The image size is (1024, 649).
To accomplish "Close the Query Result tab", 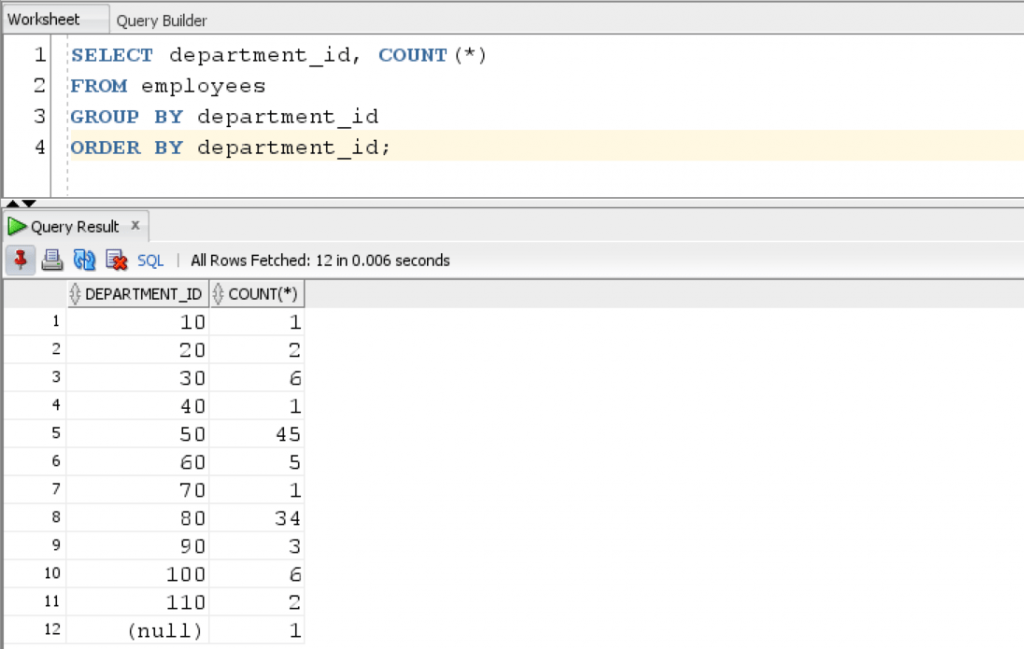I will pyautogui.click(x=135, y=226).
